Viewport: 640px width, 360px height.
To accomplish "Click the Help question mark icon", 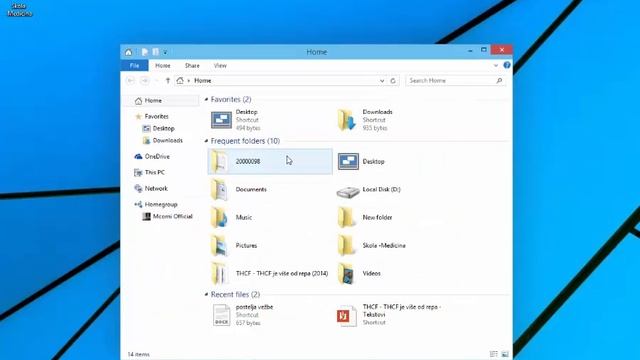I will 507,65.
